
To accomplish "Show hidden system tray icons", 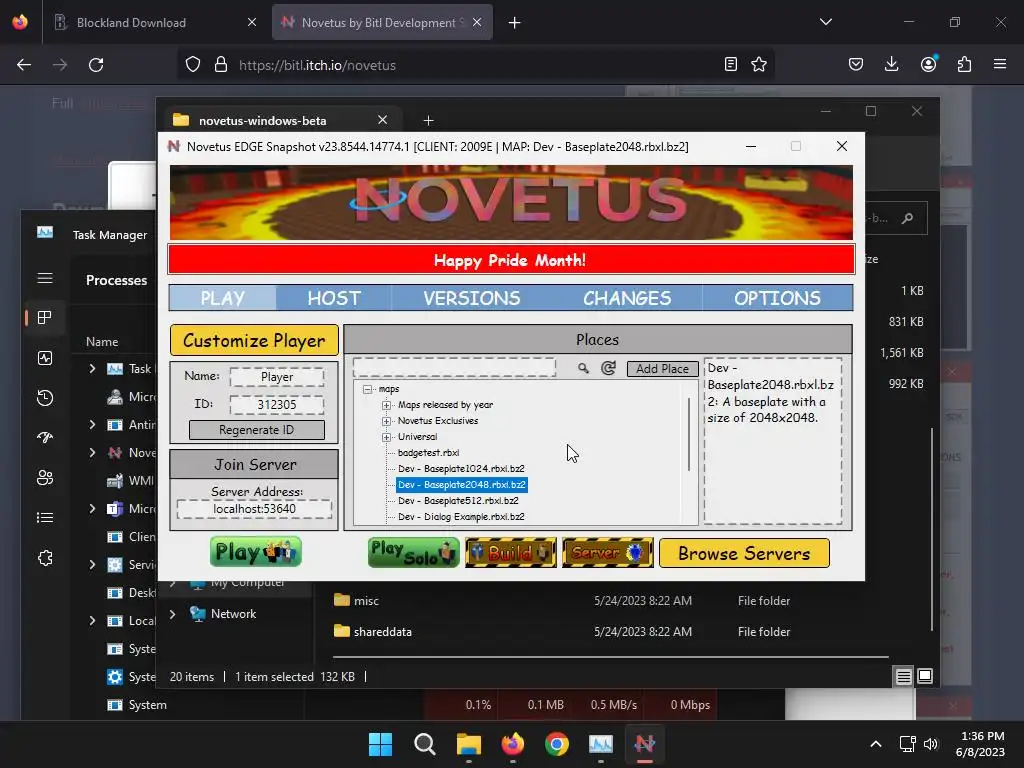I will pyautogui.click(x=876, y=744).
